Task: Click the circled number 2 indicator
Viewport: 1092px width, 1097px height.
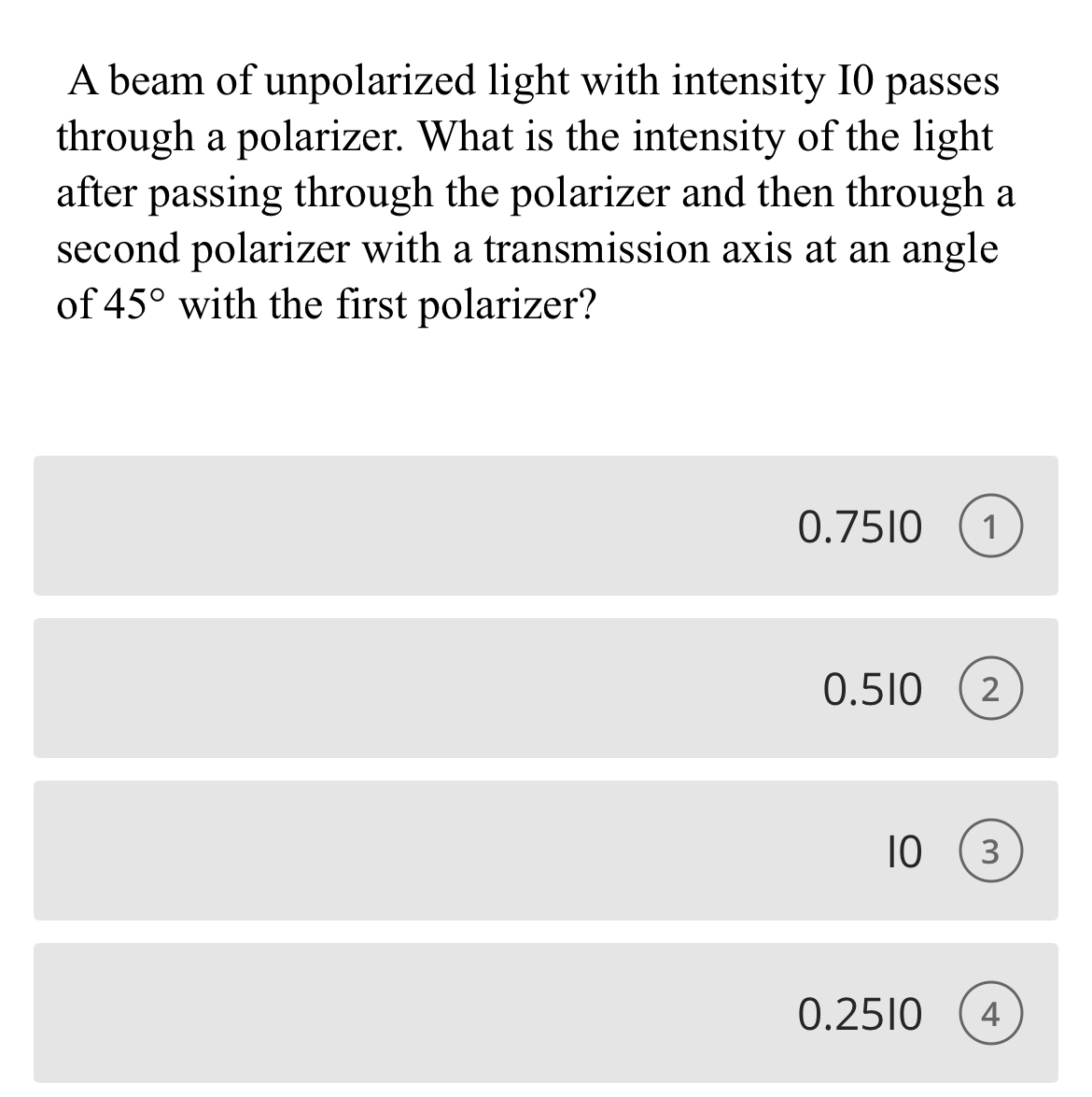Action: [993, 689]
